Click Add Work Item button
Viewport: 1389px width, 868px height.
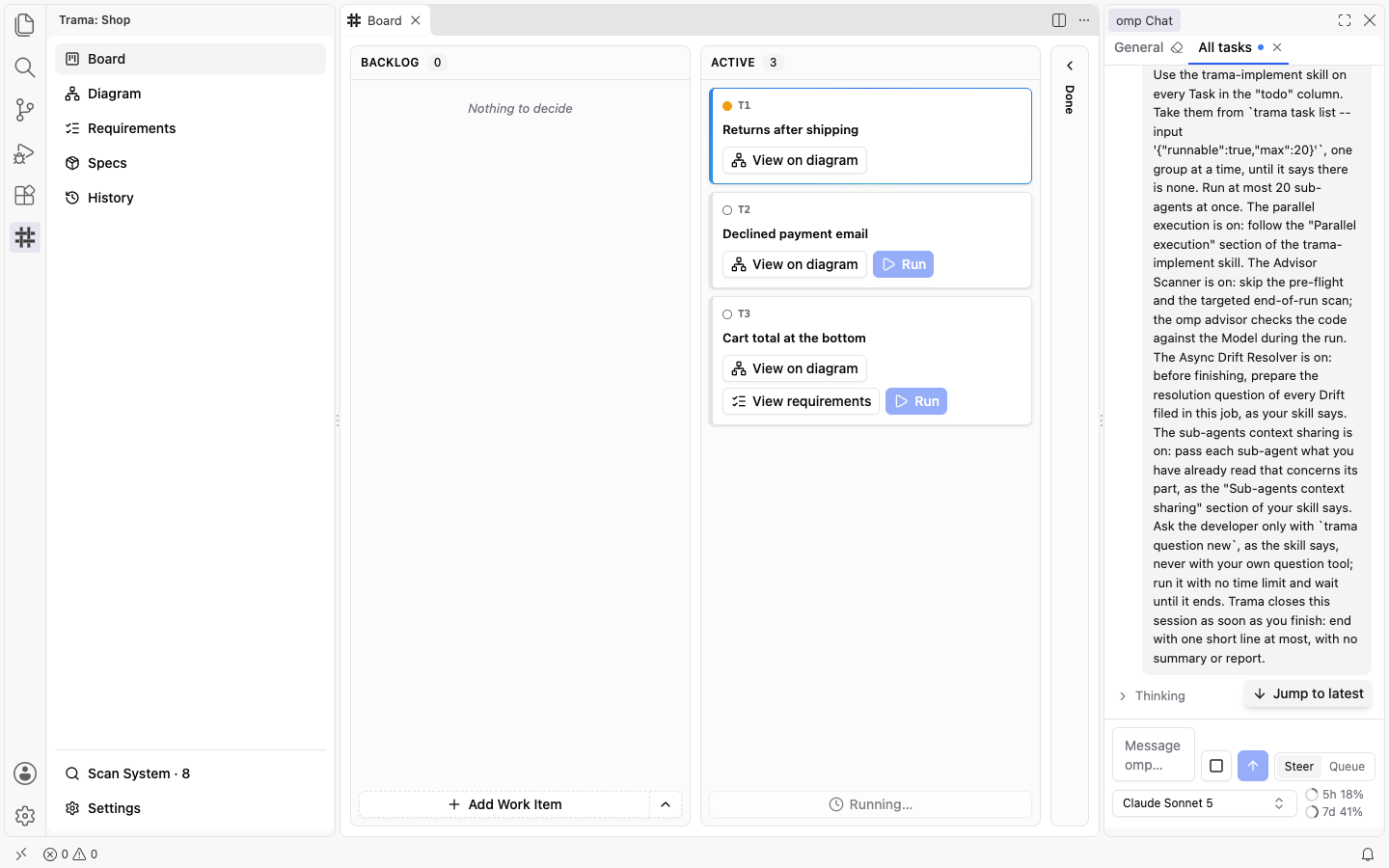[504, 804]
